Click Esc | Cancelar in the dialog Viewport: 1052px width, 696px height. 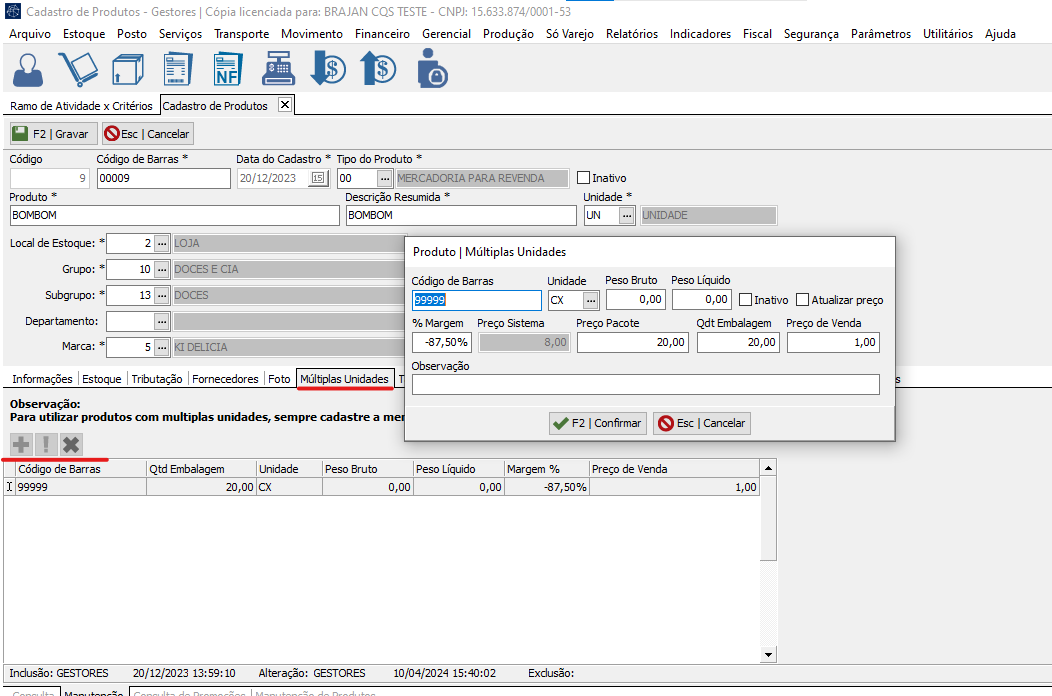[702, 423]
